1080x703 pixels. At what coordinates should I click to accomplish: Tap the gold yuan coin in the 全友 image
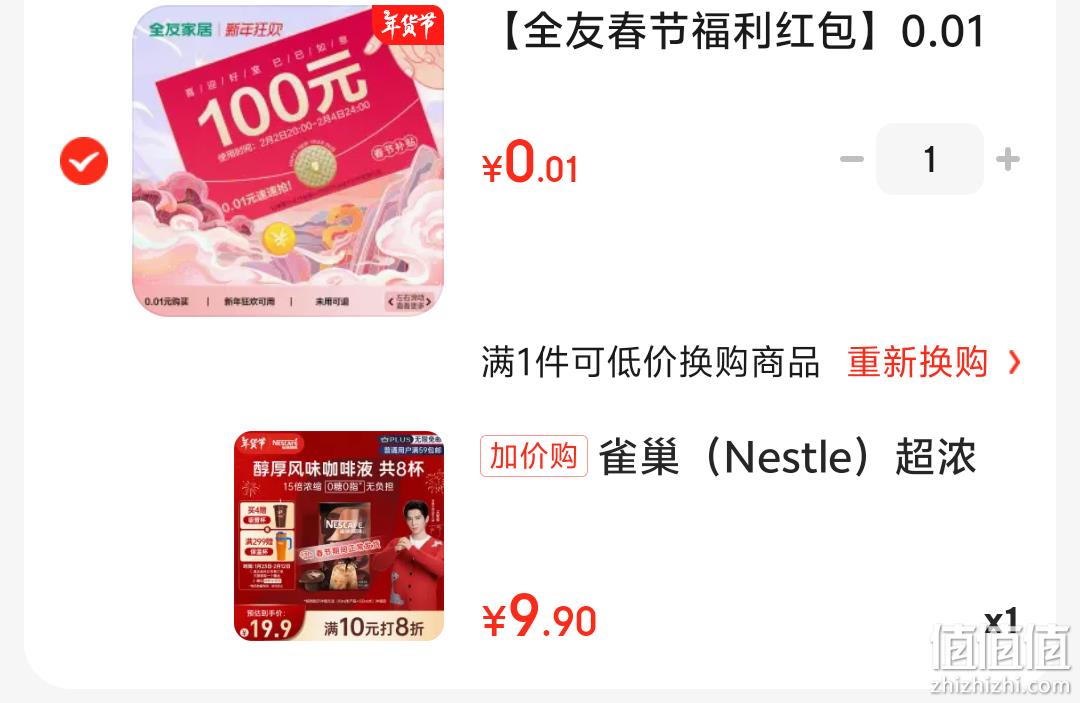point(280,238)
